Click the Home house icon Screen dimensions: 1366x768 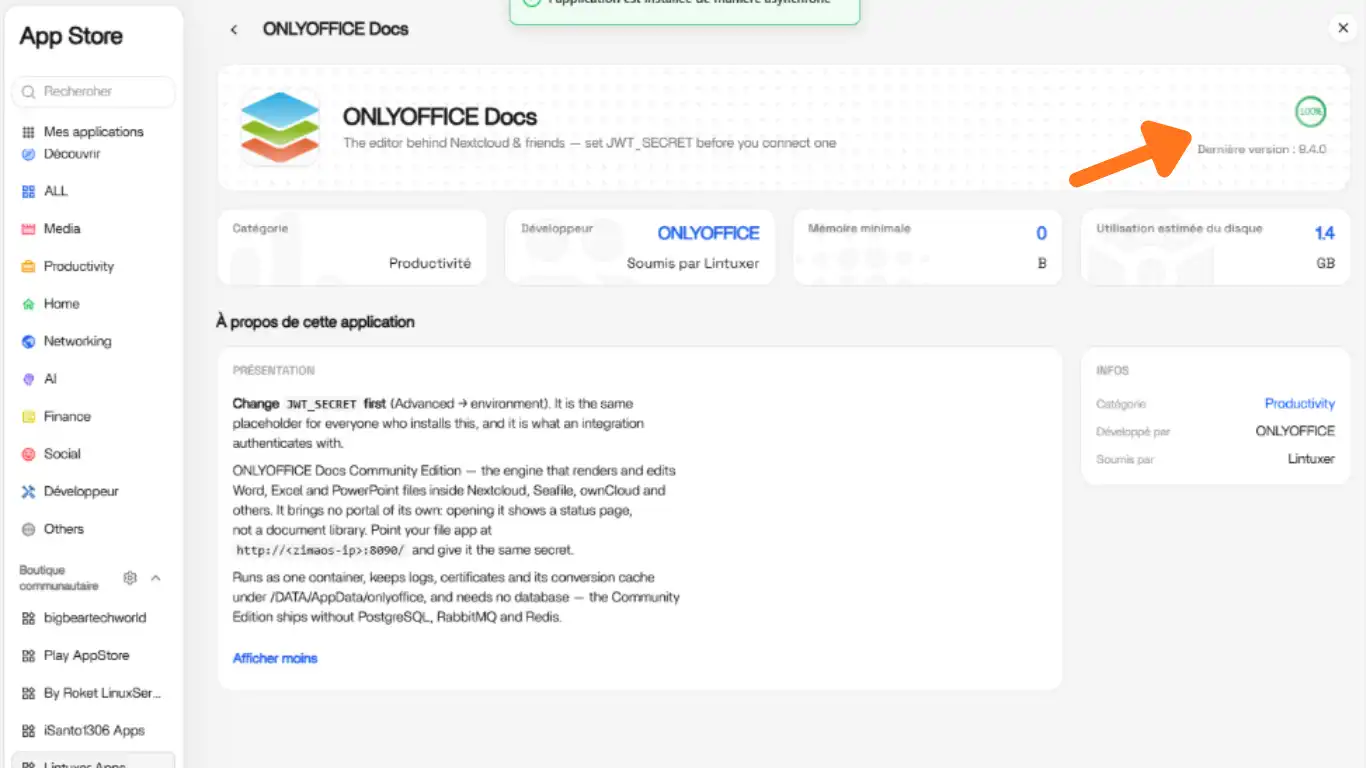[28, 304]
